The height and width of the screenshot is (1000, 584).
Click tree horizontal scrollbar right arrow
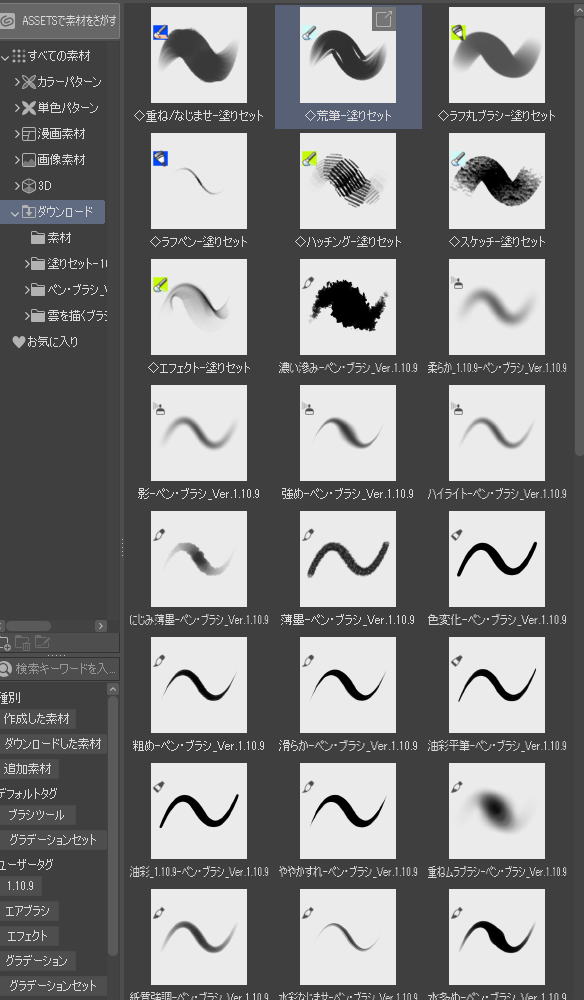(101, 626)
